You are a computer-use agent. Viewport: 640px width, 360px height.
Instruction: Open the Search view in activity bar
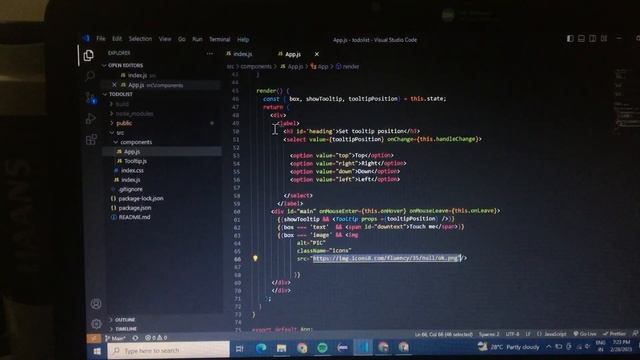90,76
